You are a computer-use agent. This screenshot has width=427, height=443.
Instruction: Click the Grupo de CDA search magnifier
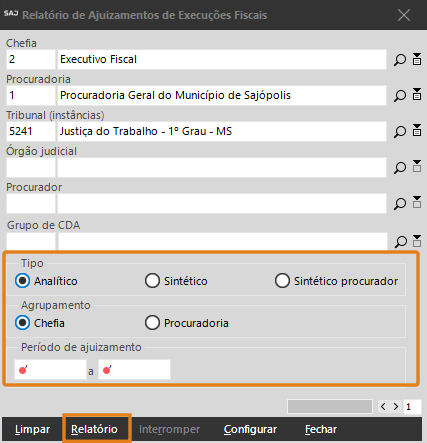pos(400,242)
